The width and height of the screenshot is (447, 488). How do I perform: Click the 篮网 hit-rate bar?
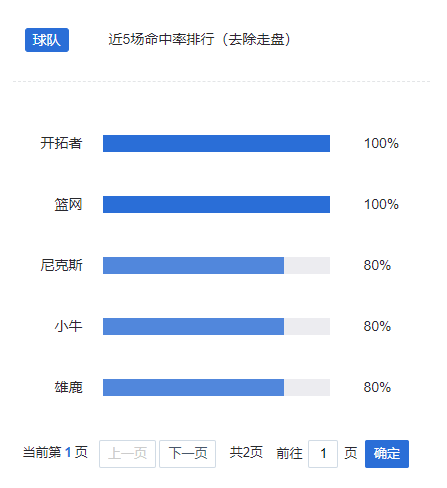(x=216, y=204)
